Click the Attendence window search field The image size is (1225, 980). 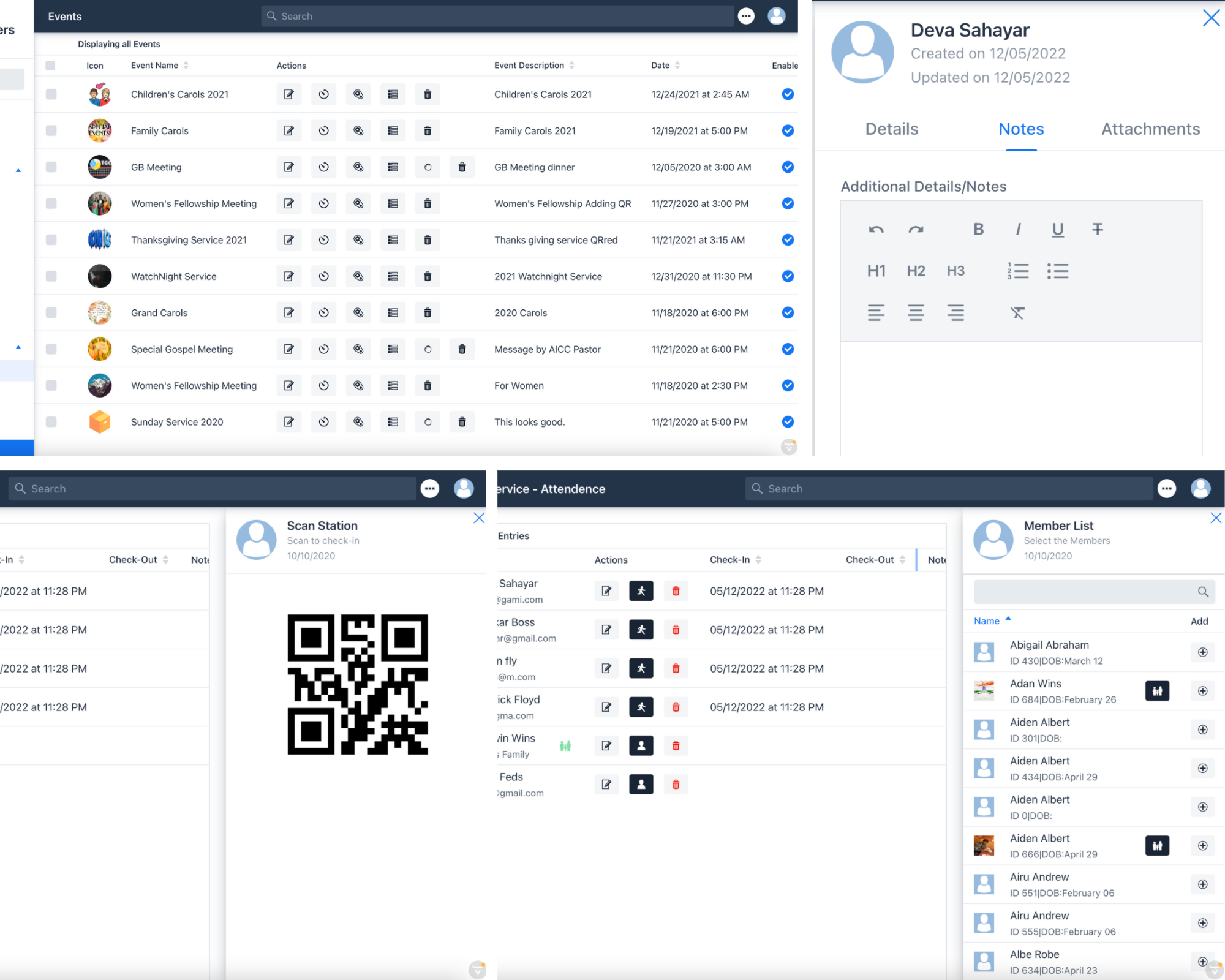pos(949,489)
